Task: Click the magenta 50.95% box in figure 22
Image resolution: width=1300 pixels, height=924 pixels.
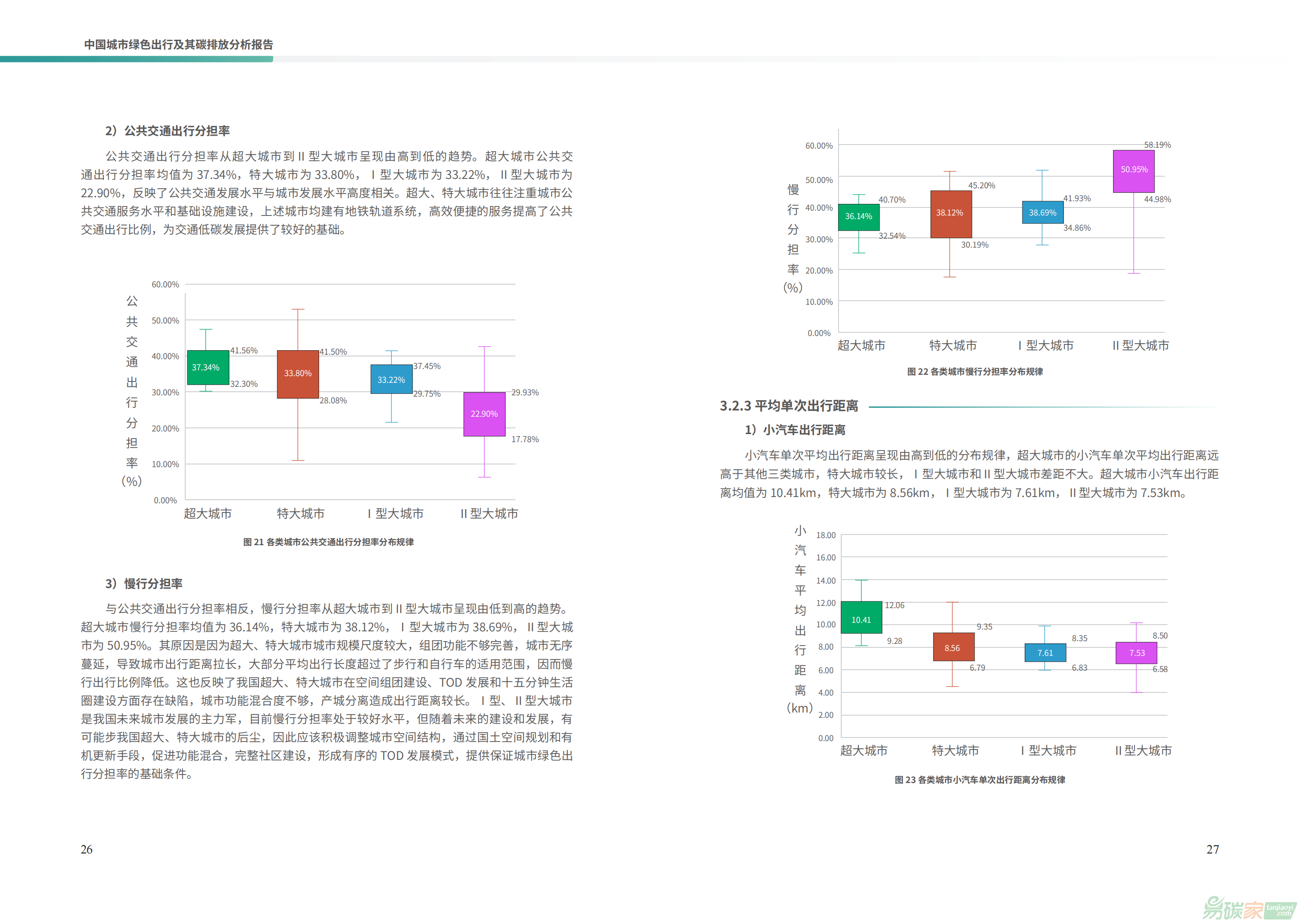Action: (x=1134, y=171)
